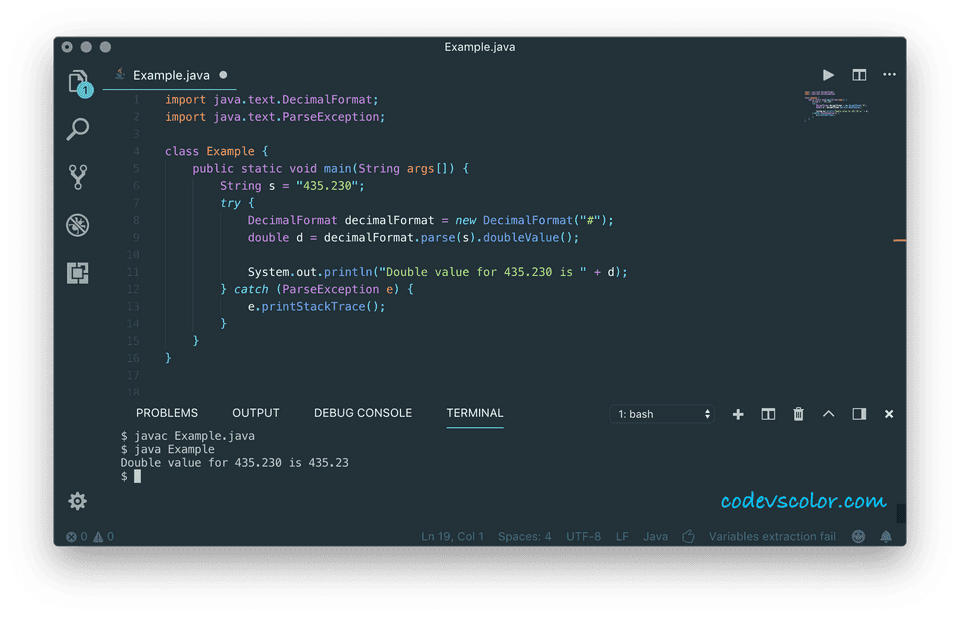960x617 pixels.
Task: Open the editor more actions menu
Action: pyautogui.click(x=889, y=74)
